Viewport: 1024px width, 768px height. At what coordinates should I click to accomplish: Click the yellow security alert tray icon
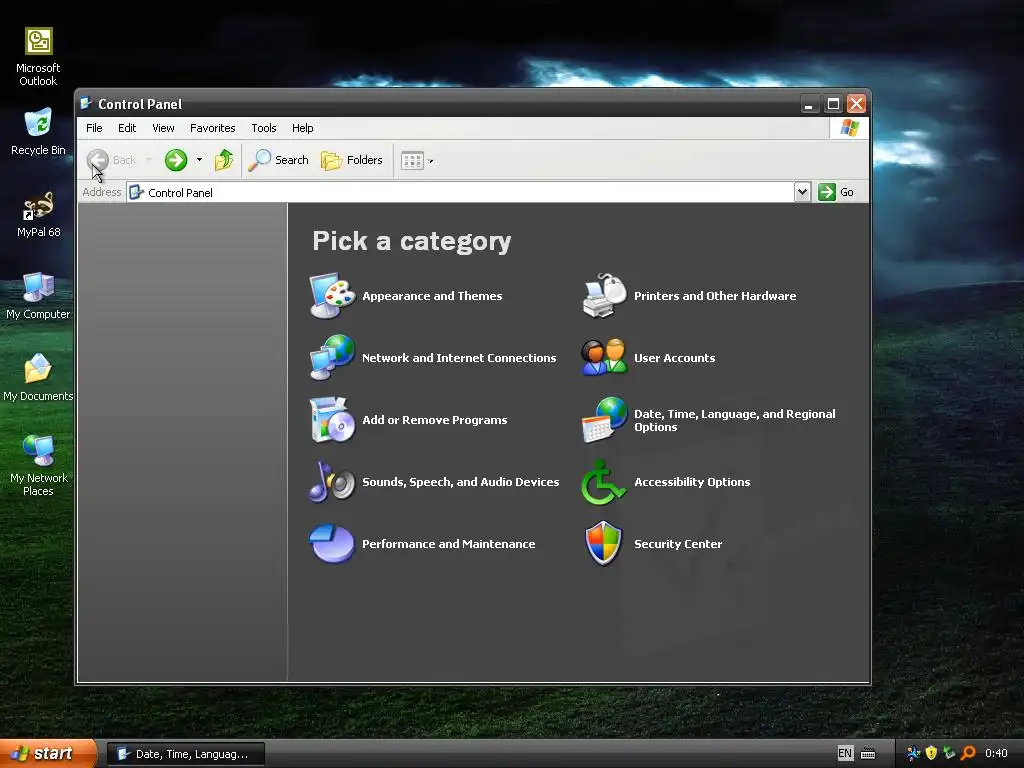point(931,753)
